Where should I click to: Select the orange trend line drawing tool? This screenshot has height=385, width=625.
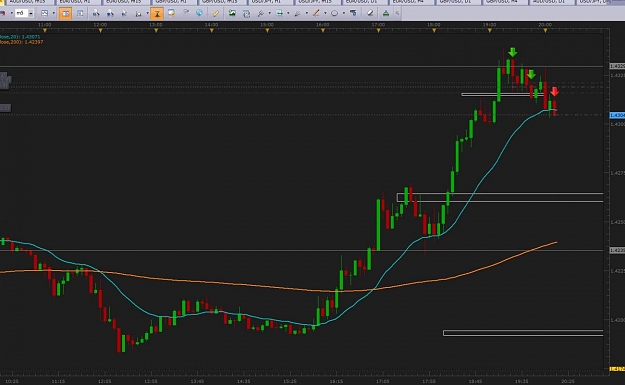(316, 13)
